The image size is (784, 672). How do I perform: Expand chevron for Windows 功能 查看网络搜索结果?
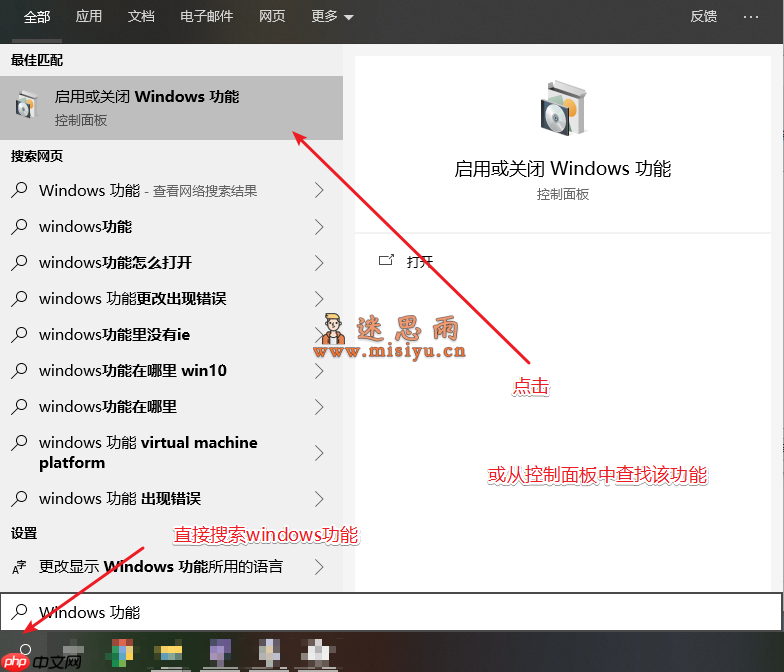pos(319,190)
